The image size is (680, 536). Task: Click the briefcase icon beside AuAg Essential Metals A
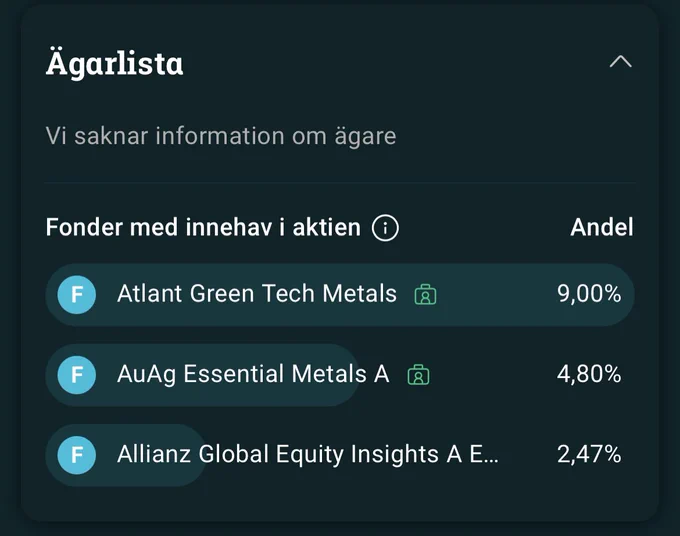pyautogui.click(x=418, y=375)
